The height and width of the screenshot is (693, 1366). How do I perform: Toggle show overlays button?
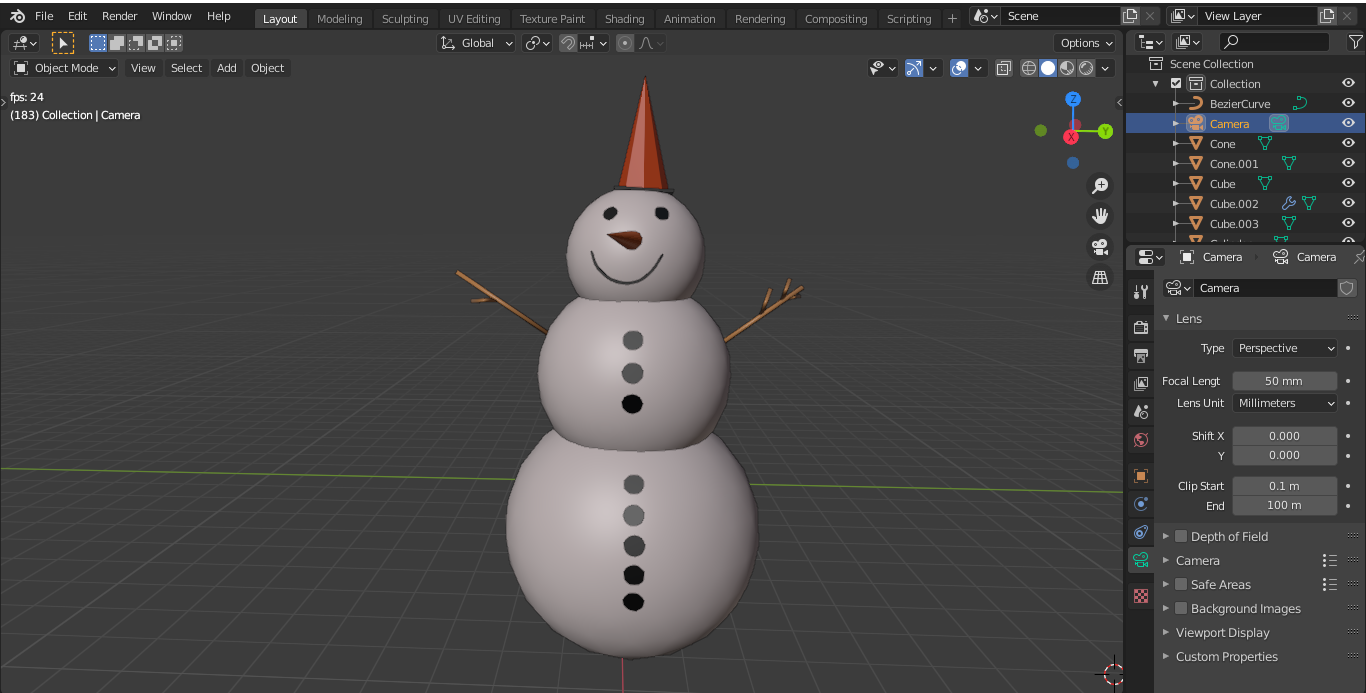pyautogui.click(x=959, y=68)
